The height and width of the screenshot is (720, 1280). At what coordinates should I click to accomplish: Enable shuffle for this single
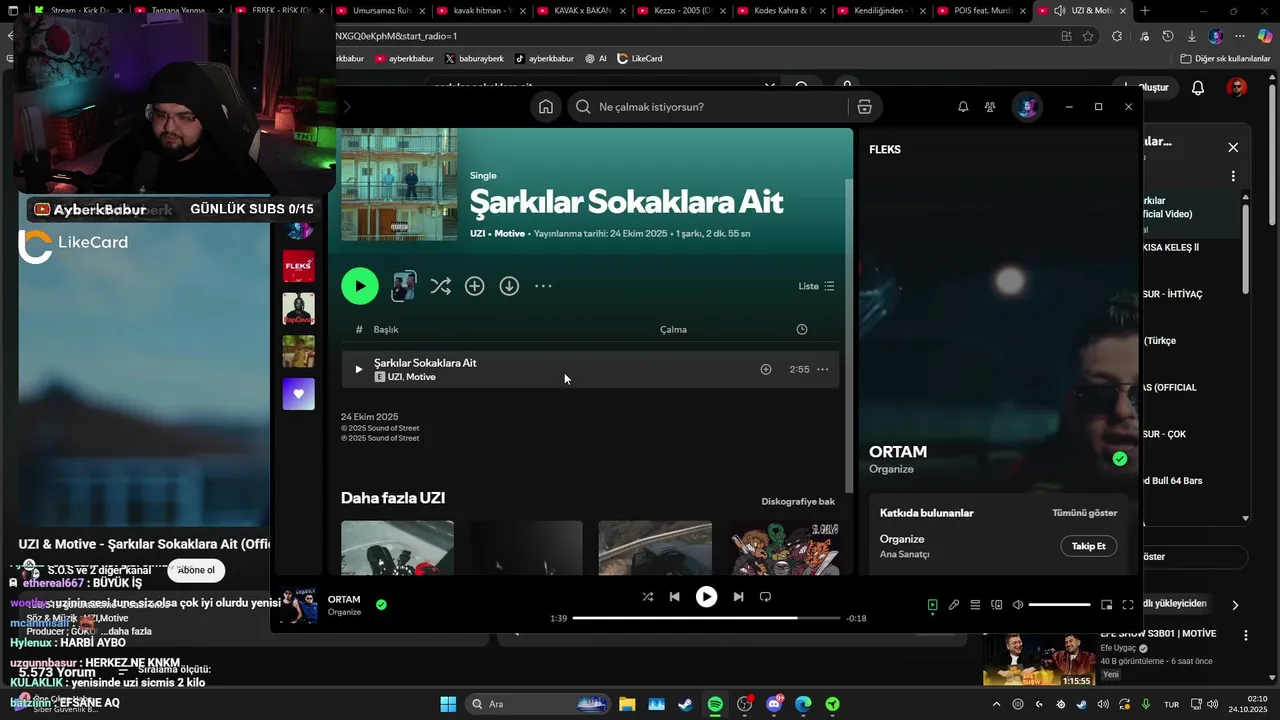(440, 286)
